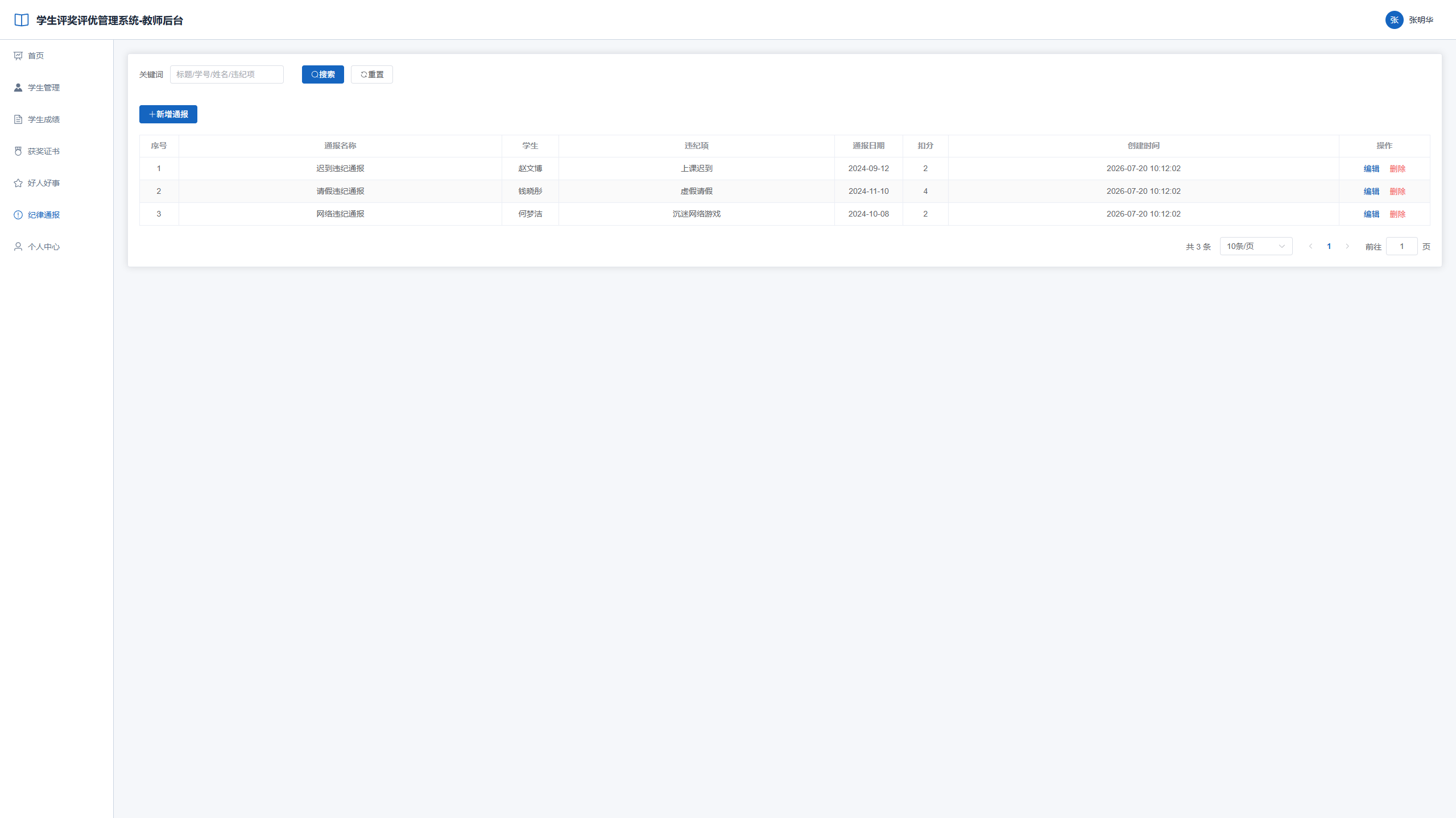
Task: Click the system title 学生评奖评优管理系统-教师后台
Action: (110, 20)
